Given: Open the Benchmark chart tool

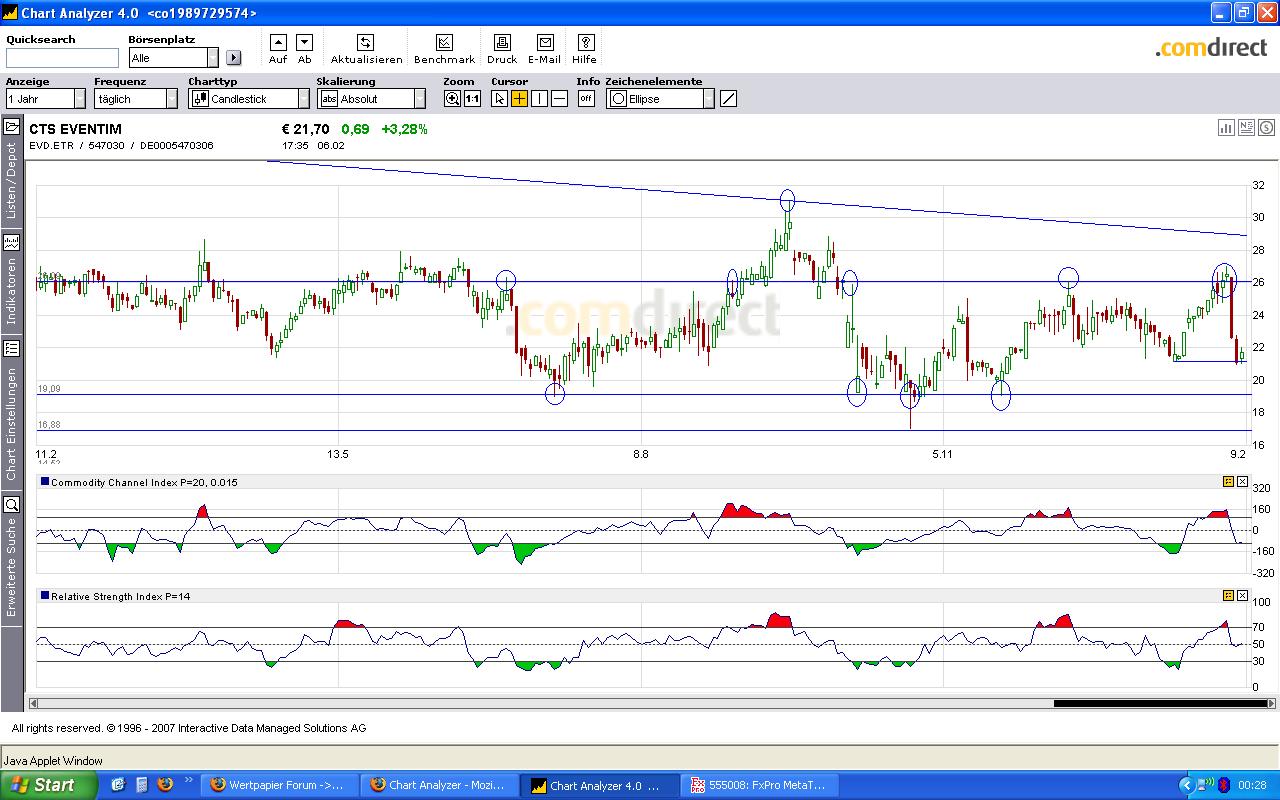Looking at the screenshot, I should pos(444,43).
